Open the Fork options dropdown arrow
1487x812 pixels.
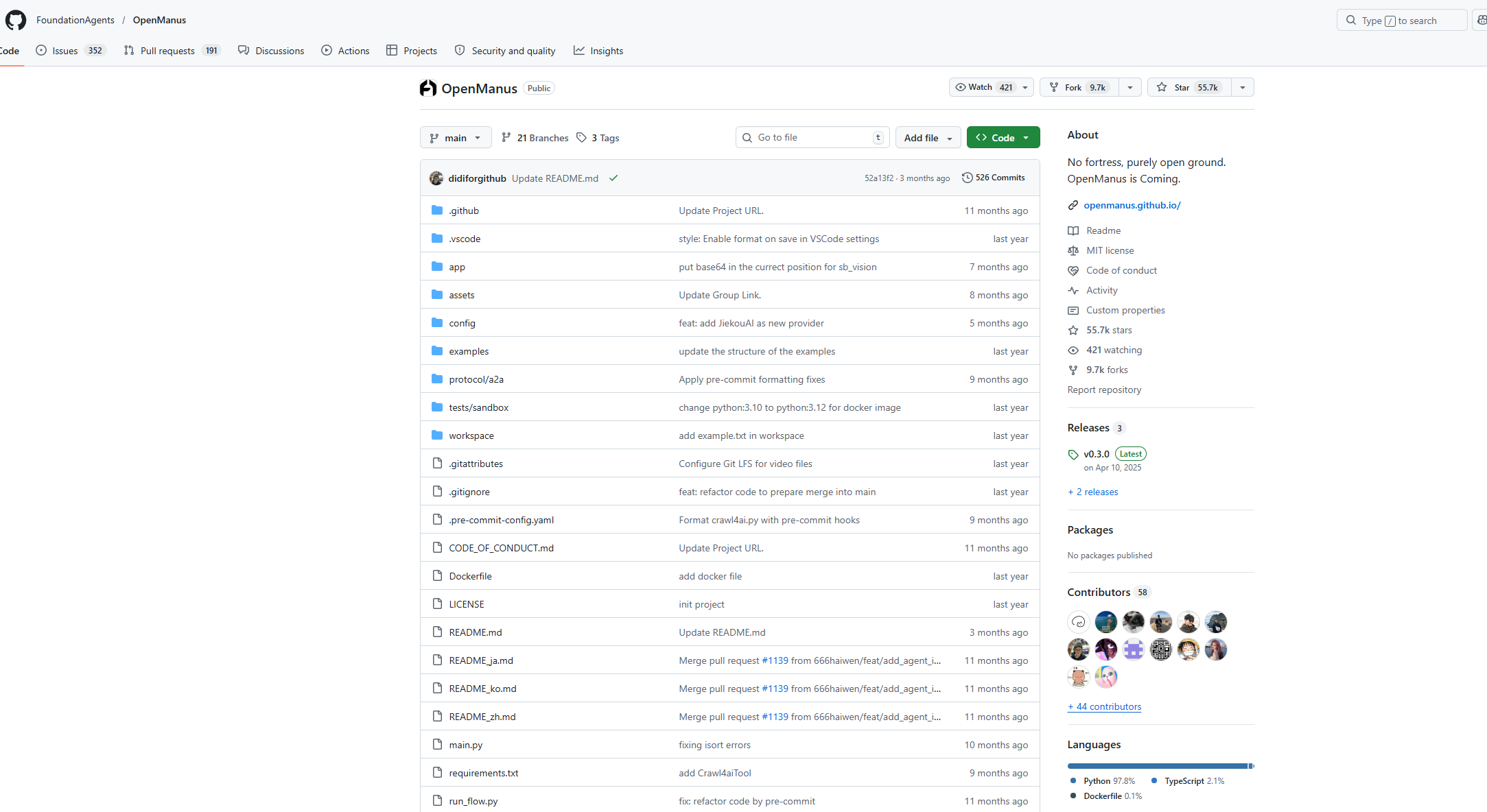tap(1130, 87)
